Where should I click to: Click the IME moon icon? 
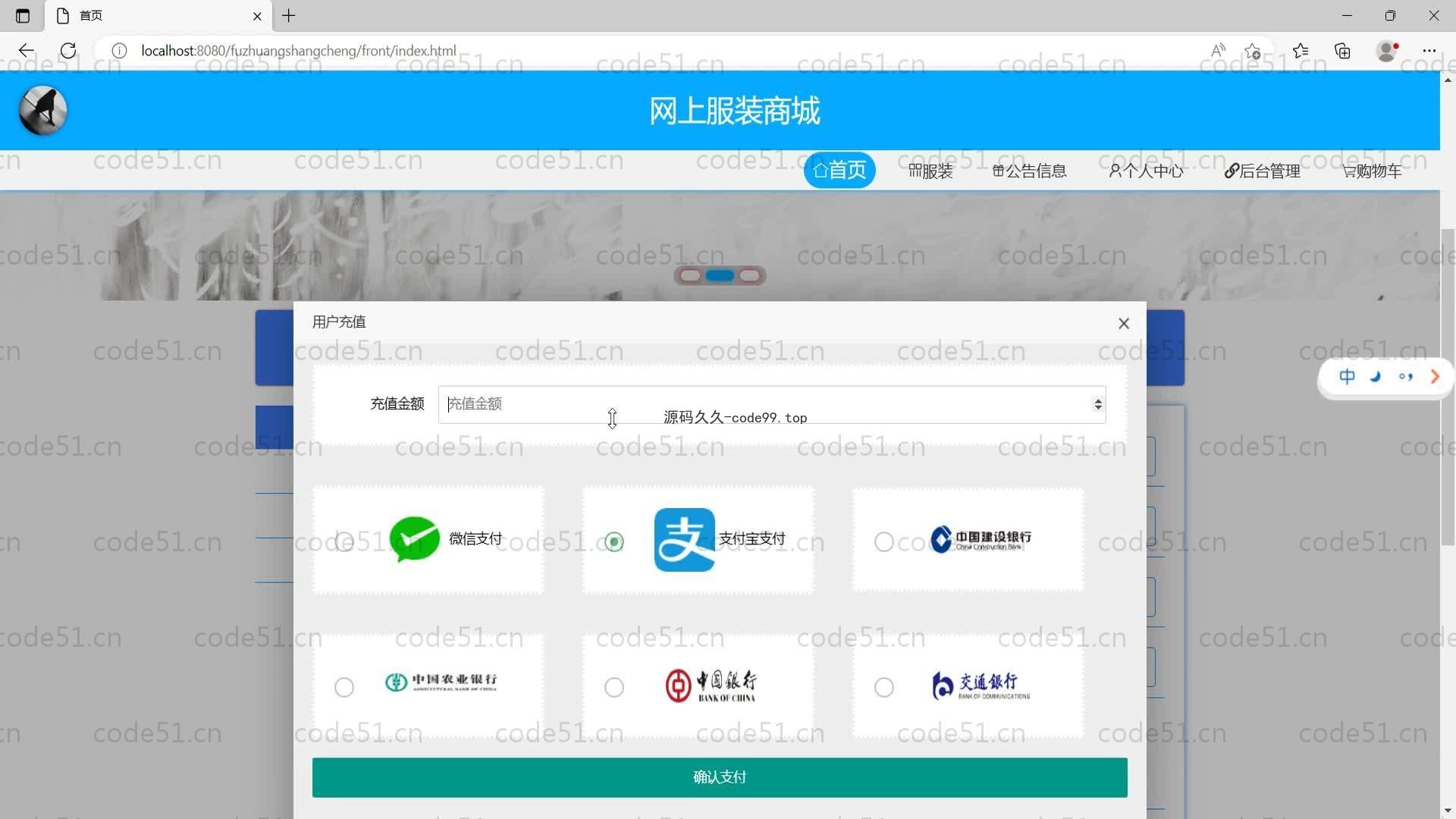tap(1376, 377)
